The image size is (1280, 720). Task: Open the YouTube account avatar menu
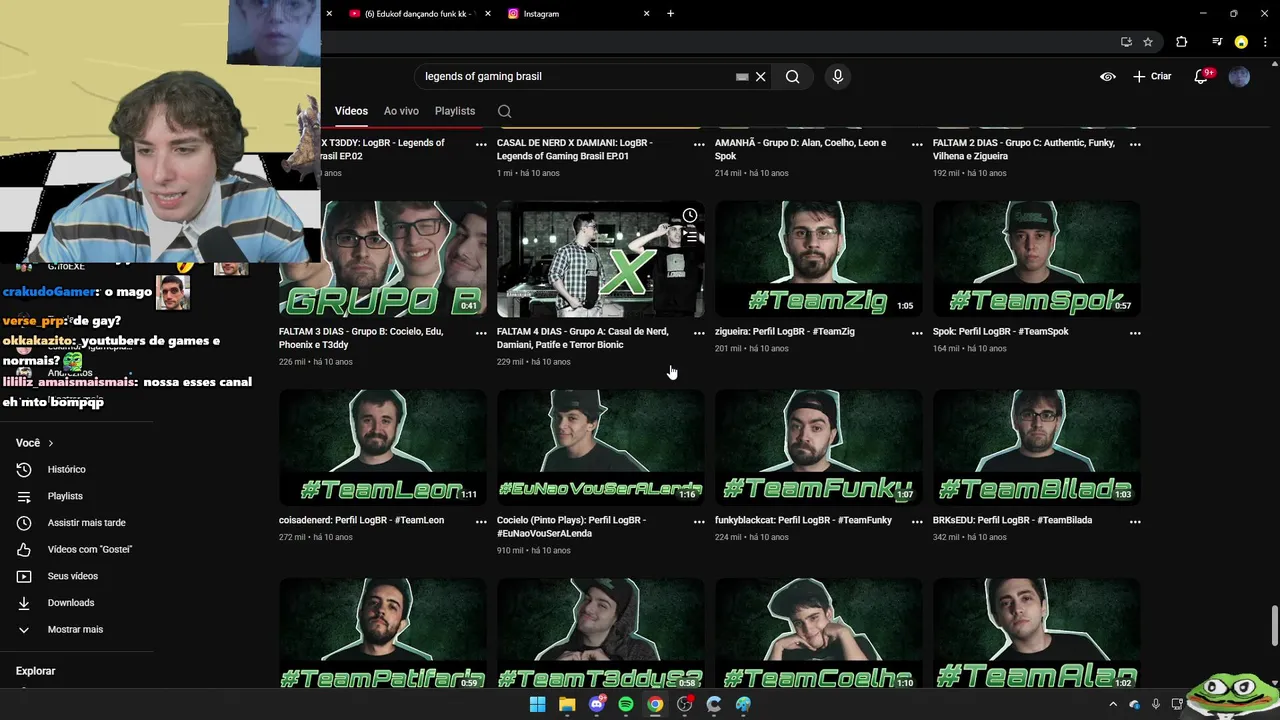pos(1239,76)
